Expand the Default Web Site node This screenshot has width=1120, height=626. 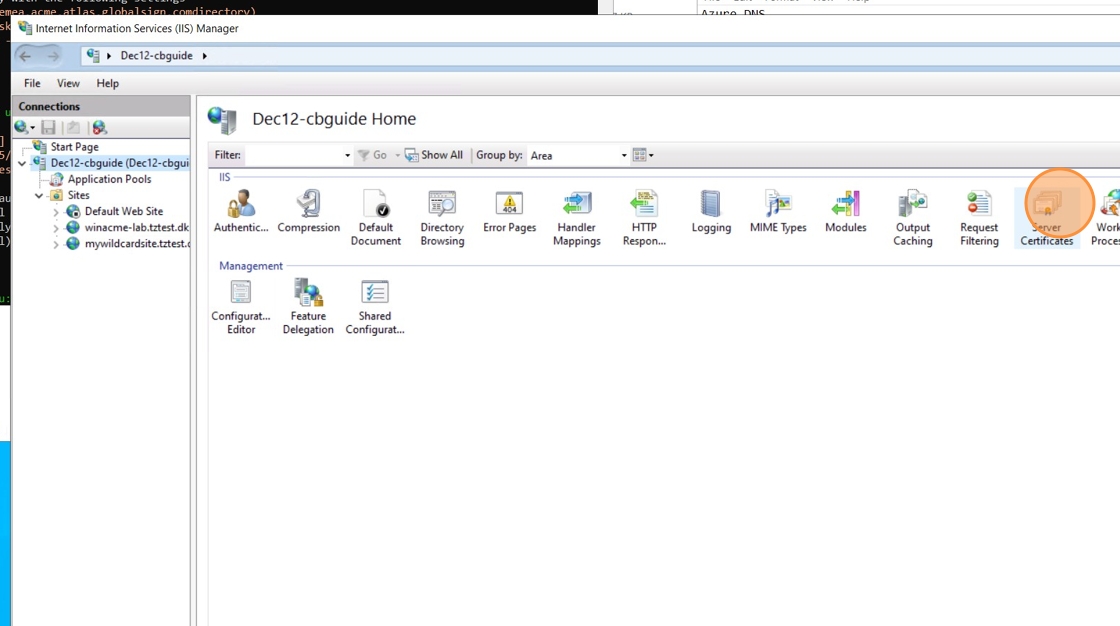coord(56,212)
